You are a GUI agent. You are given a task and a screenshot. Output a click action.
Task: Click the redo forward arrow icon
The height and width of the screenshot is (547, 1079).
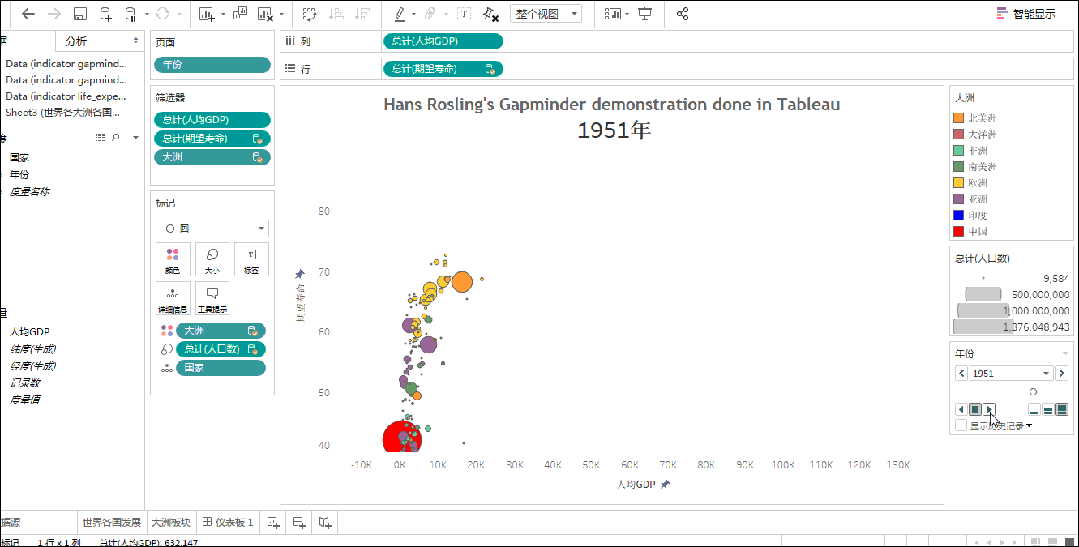click(x=54, y=14)
